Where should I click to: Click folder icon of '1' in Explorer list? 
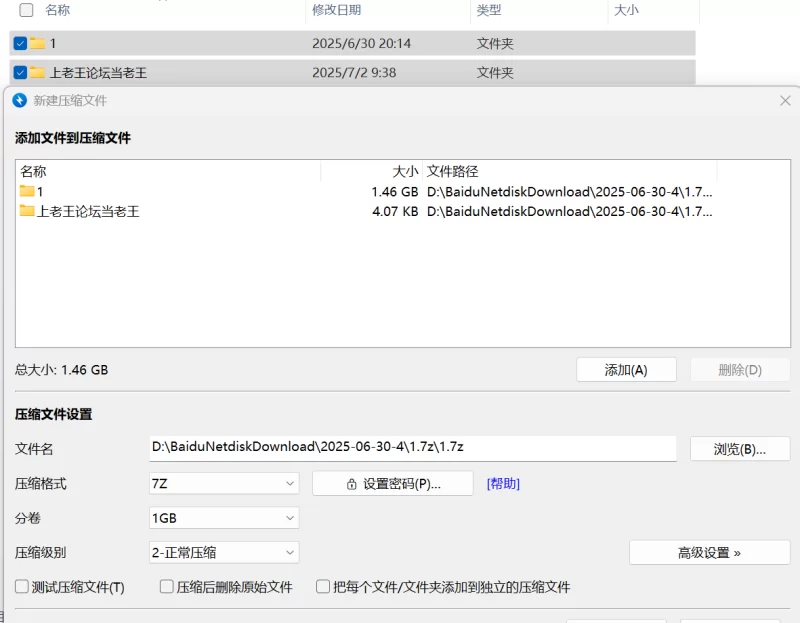(37, 43)
